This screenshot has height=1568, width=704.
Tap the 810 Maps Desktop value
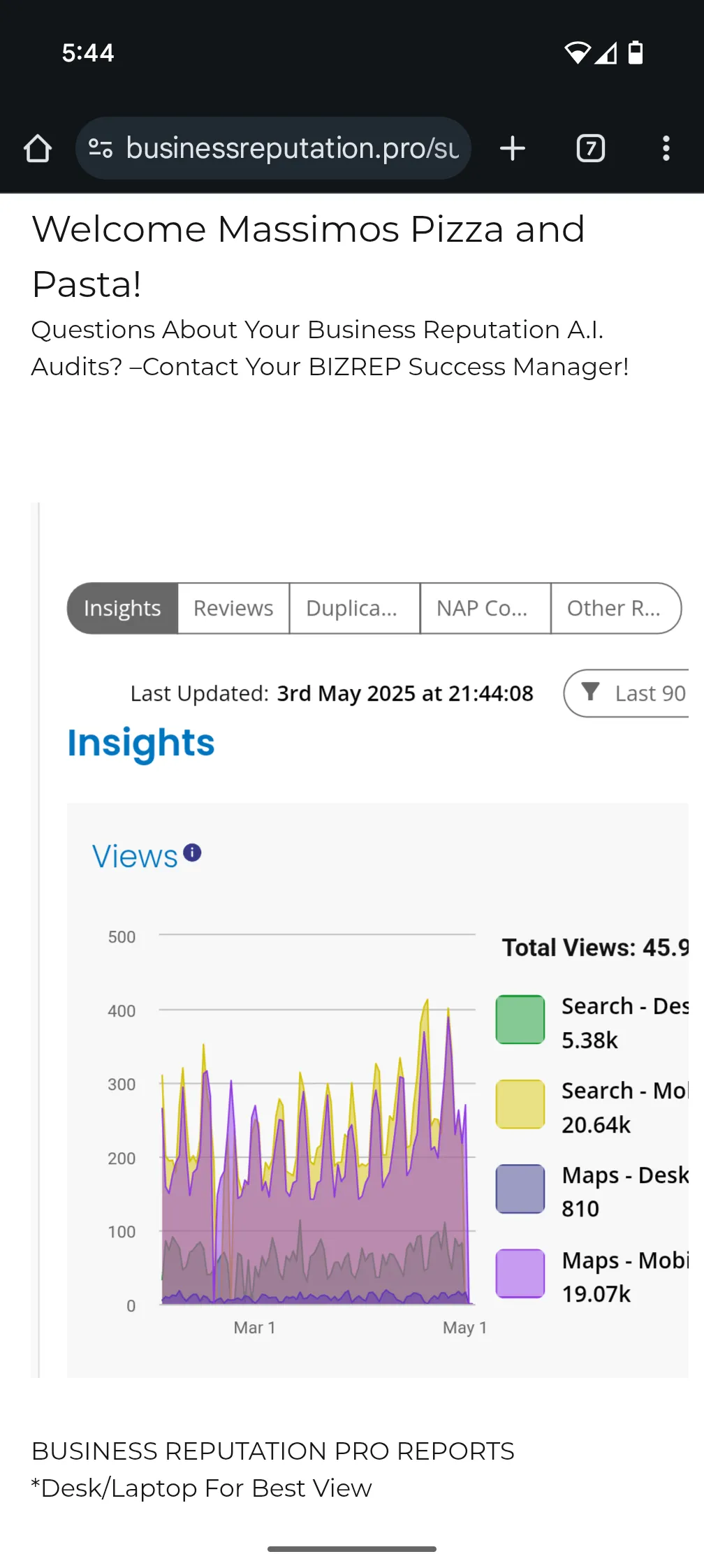(x=580, y=1209)
